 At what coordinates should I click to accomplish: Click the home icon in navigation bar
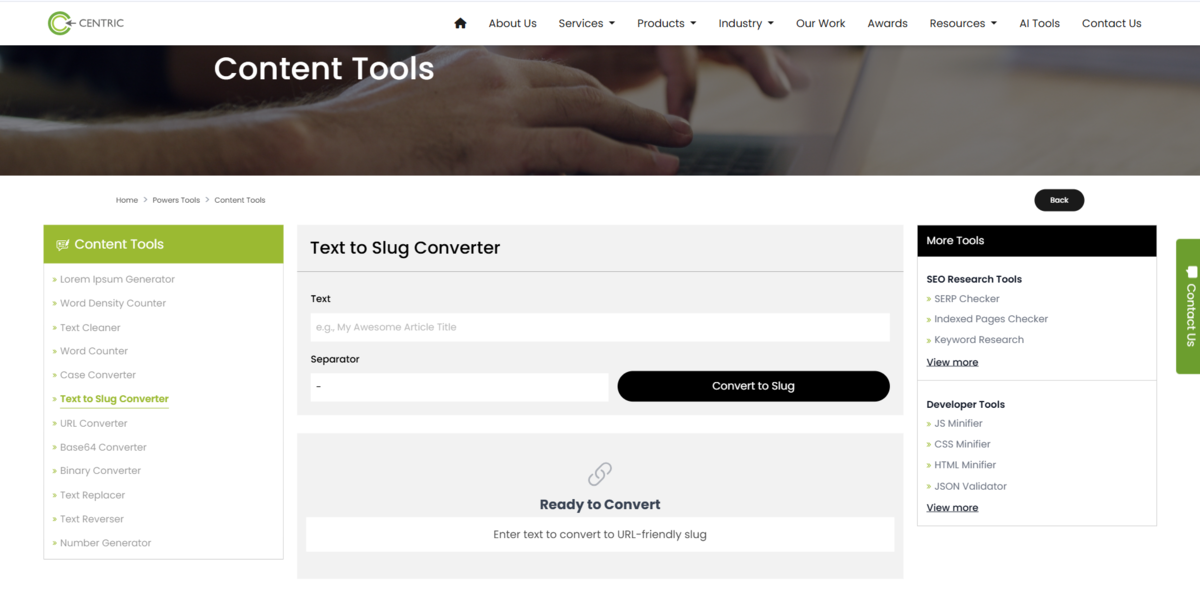460,23
